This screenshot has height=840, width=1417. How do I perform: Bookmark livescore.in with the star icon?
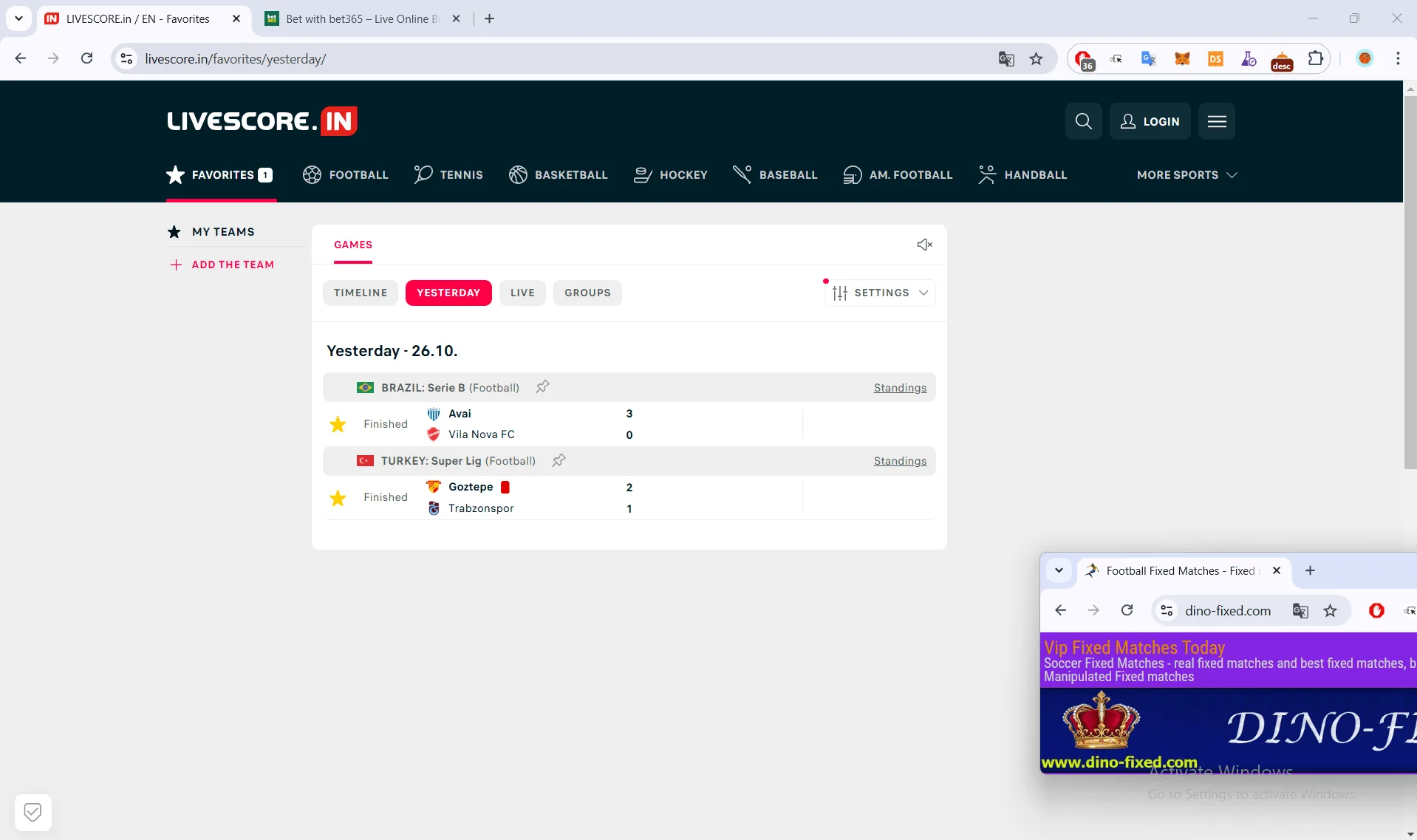pyautogui.click(x=1037, y=59)
